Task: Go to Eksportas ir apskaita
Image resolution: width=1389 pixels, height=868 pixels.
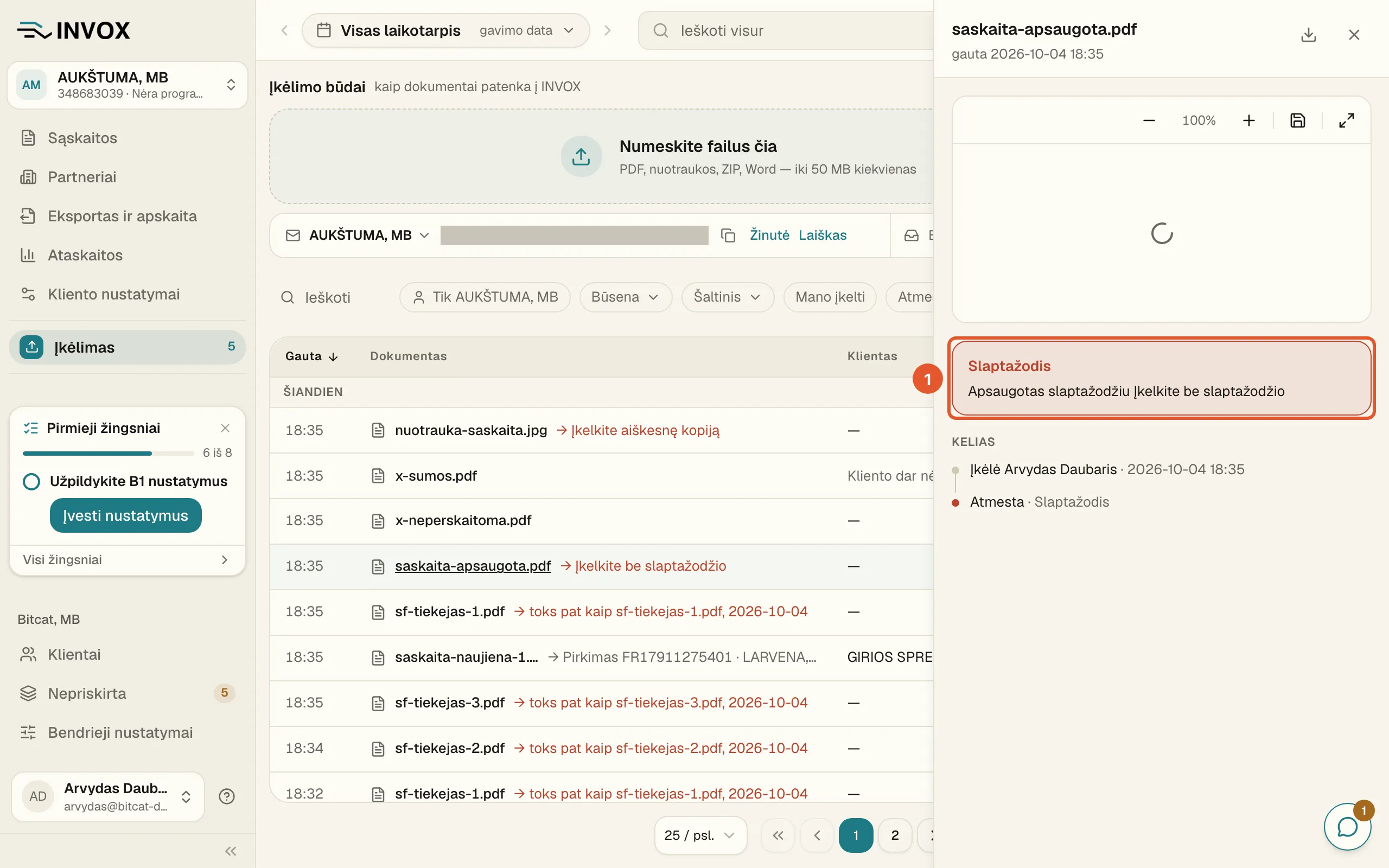Action: 127,216
